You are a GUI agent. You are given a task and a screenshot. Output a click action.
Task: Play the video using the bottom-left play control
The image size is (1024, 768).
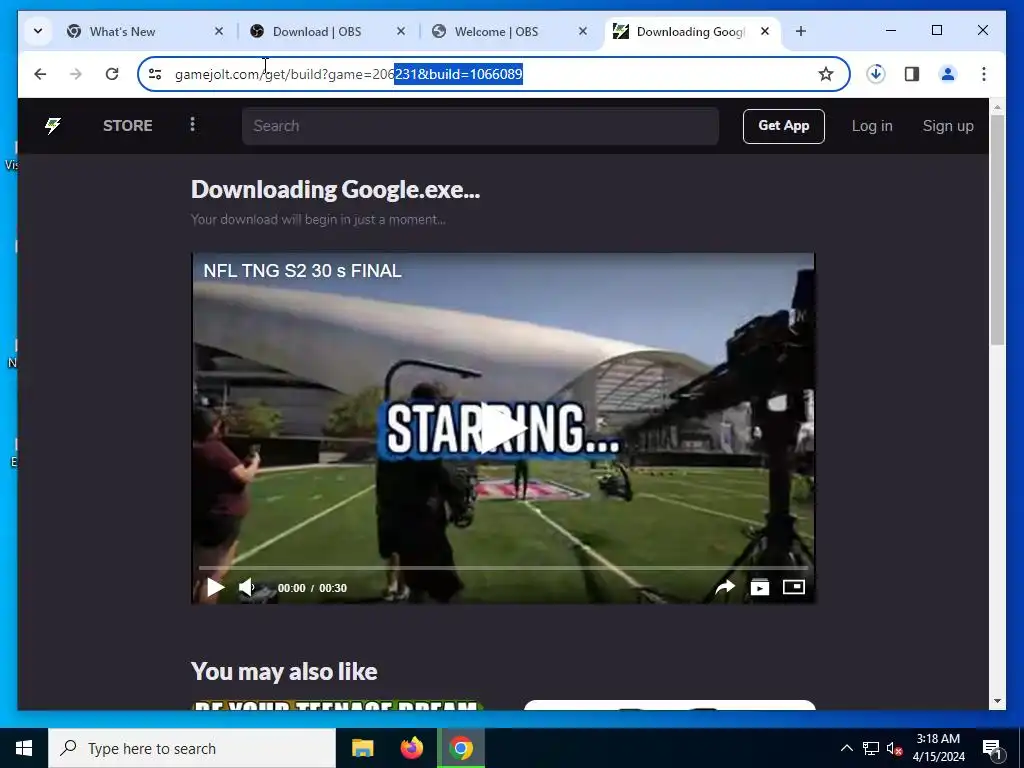coord(215,587)
